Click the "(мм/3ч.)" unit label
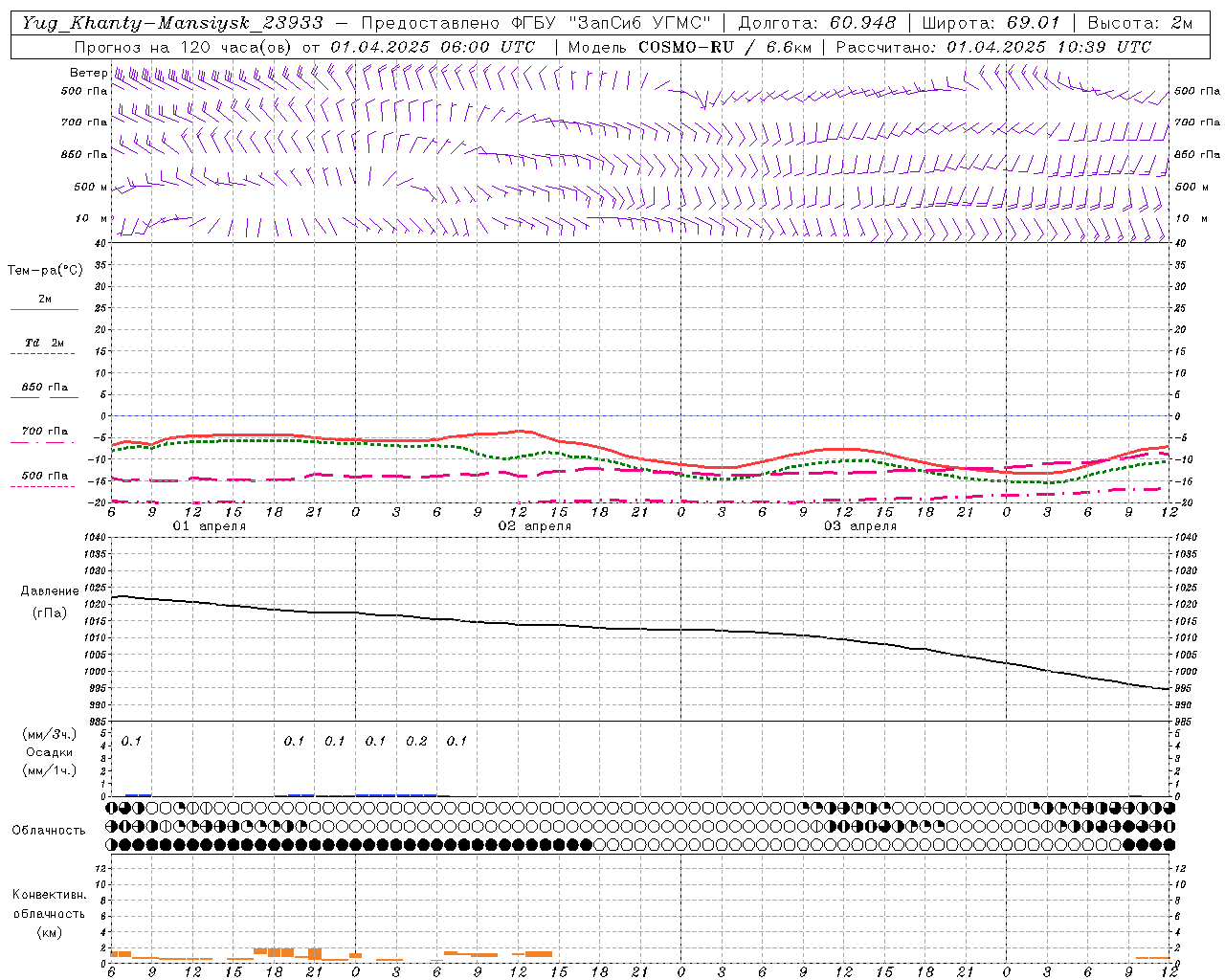This screenshot has width=1225, height=980. click(x=50, y=734)
